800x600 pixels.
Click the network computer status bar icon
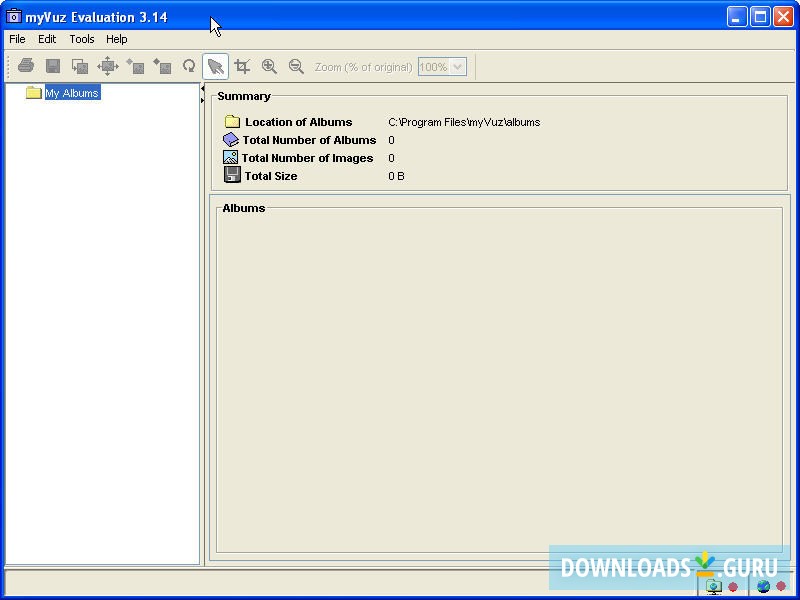(714, 587)
